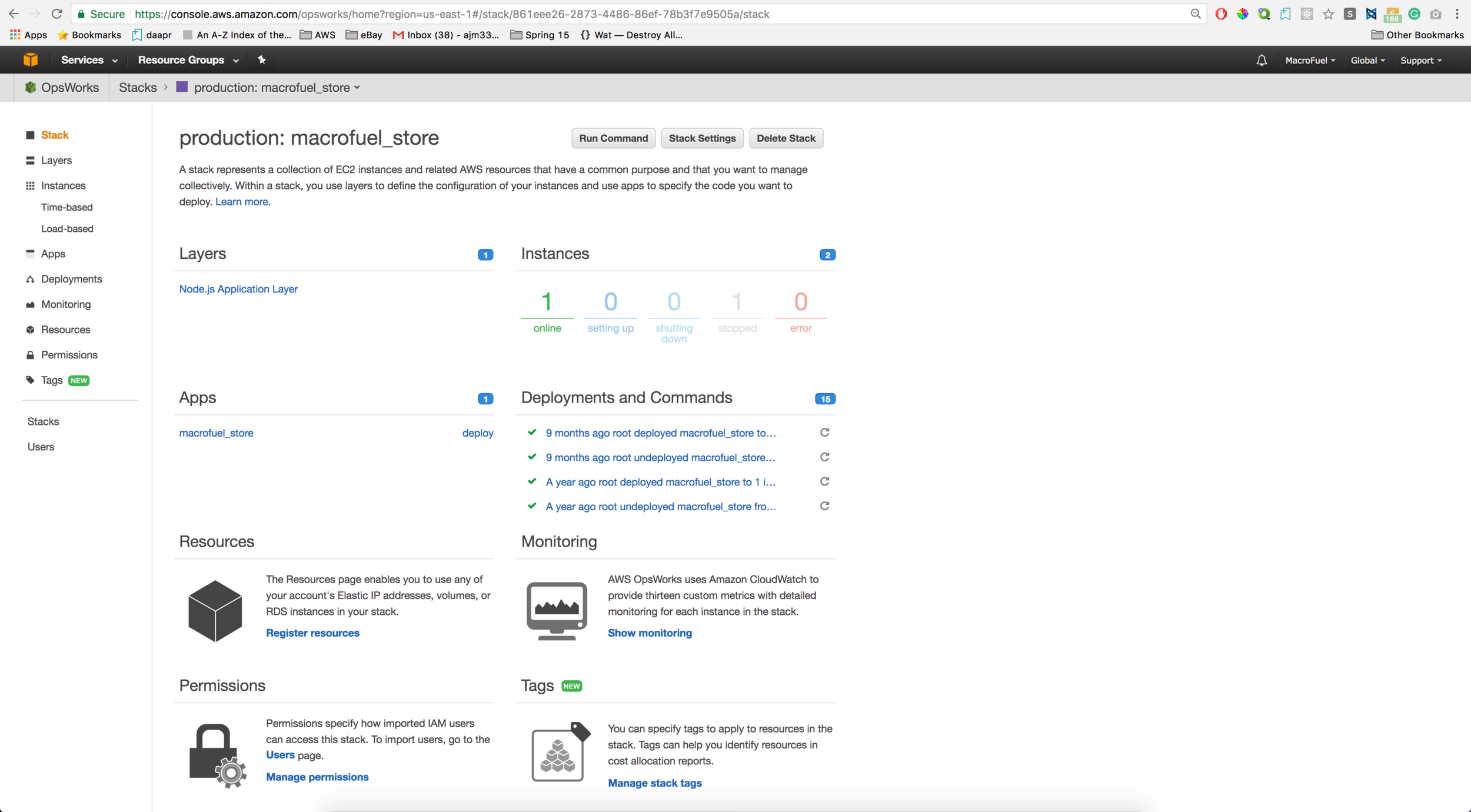Open Tags in the sidebar
Viewport: 1471px width, 812px height.
tap(52, 380)
